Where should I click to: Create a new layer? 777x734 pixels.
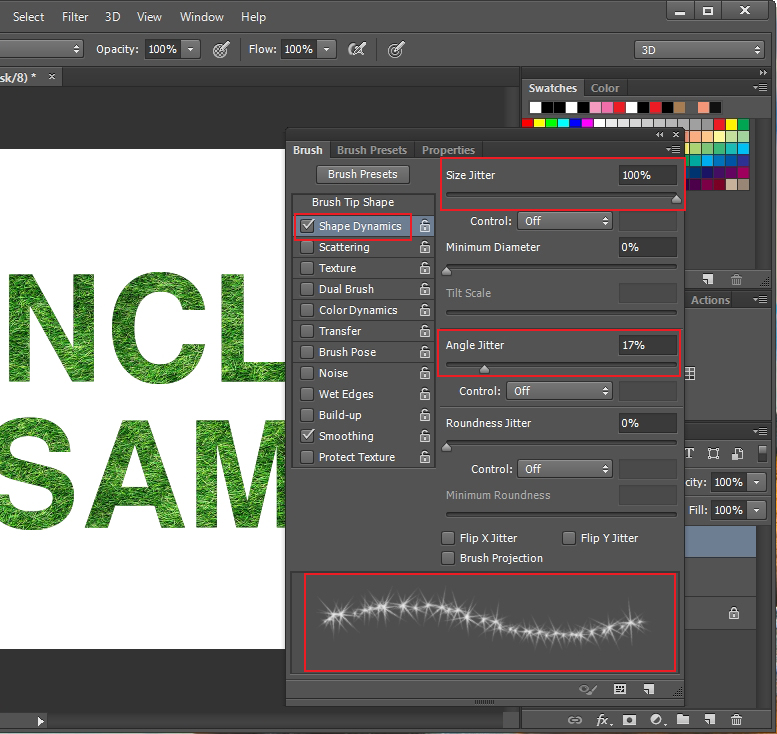(x=710, y=719)
